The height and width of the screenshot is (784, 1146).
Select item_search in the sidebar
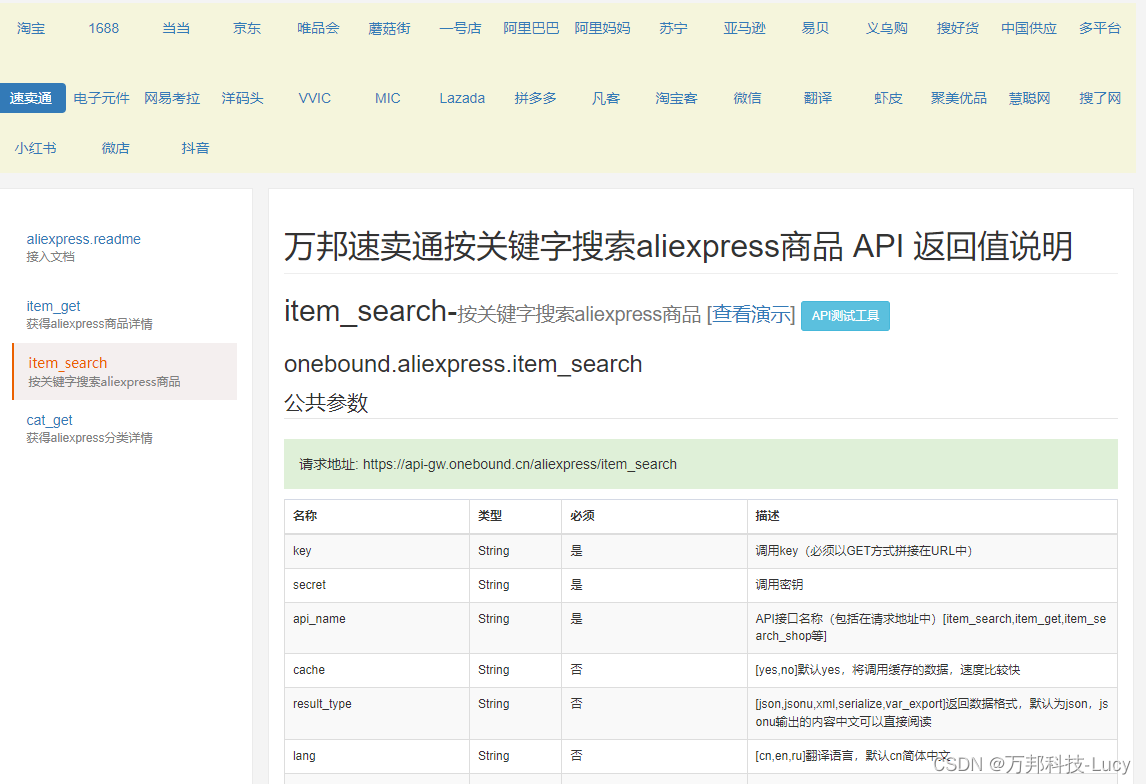pyautogui.click(x=125, y=371)
